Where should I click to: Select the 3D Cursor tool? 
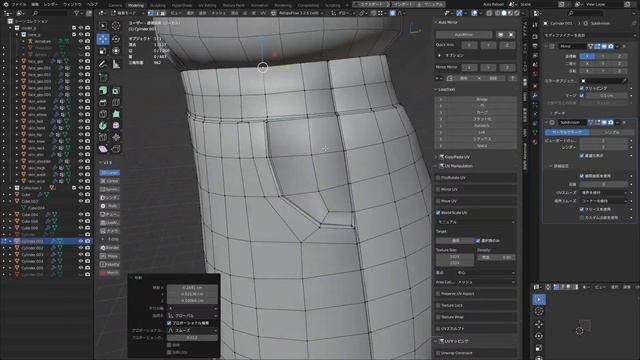coord(116,26)
